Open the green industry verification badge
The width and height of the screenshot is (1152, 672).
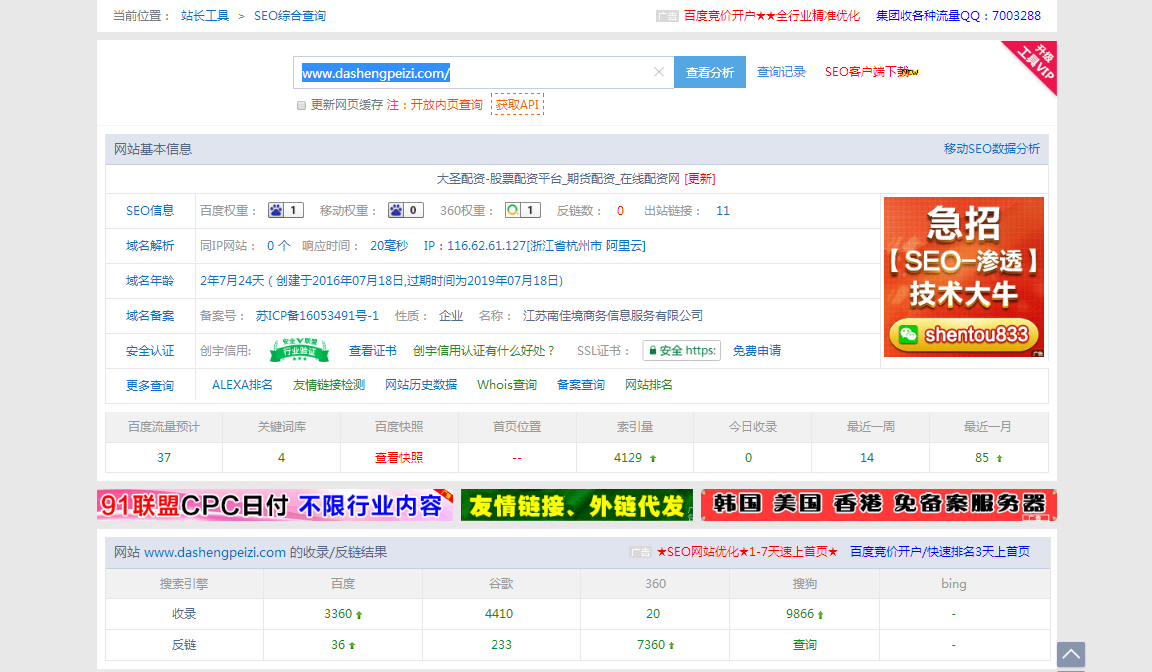(x=299, y=350)
